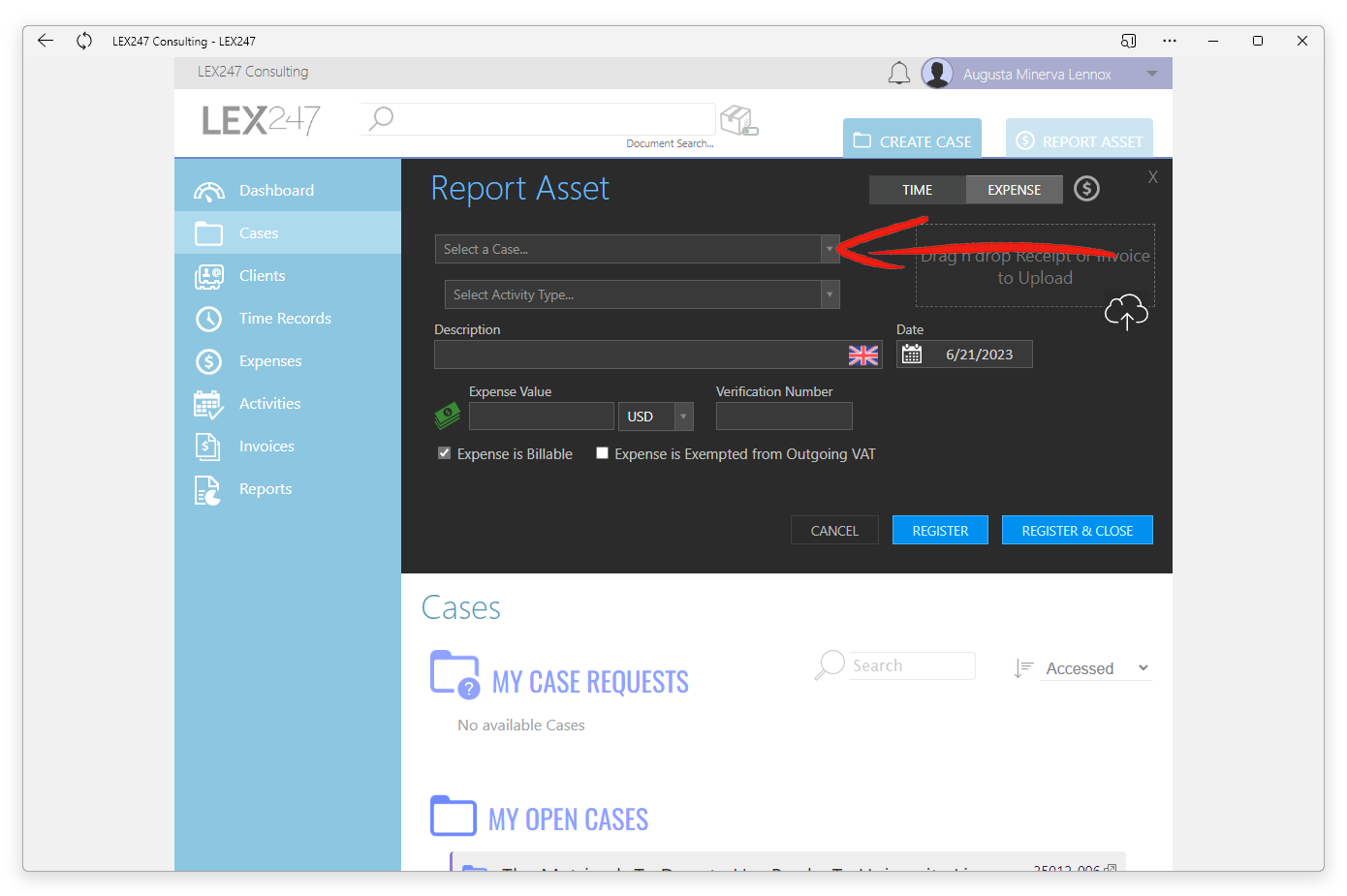Go to Invoices in the sidebar

coord(288,447)
